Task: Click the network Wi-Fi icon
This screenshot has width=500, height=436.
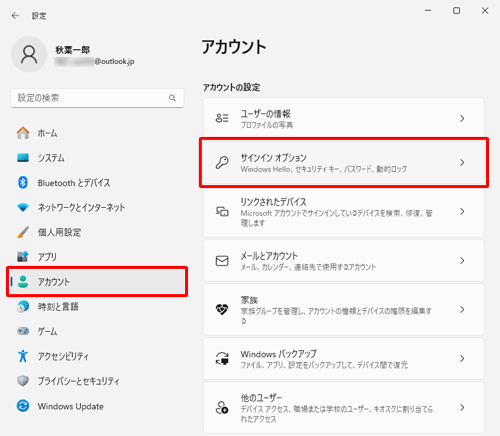Action: pyautogui.click(x=23, y=207)
